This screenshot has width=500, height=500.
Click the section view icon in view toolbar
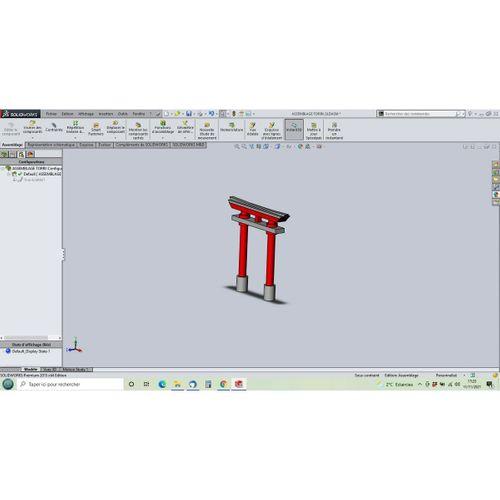pyautogui.click(x=259, y=146)
